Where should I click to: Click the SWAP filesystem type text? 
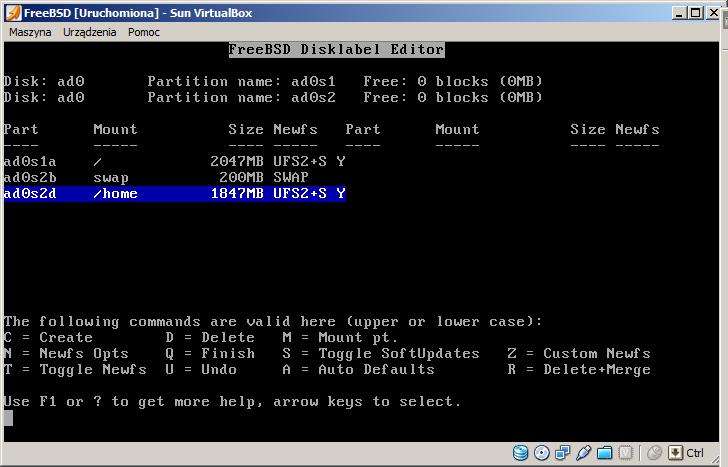[x=291, y=177]
